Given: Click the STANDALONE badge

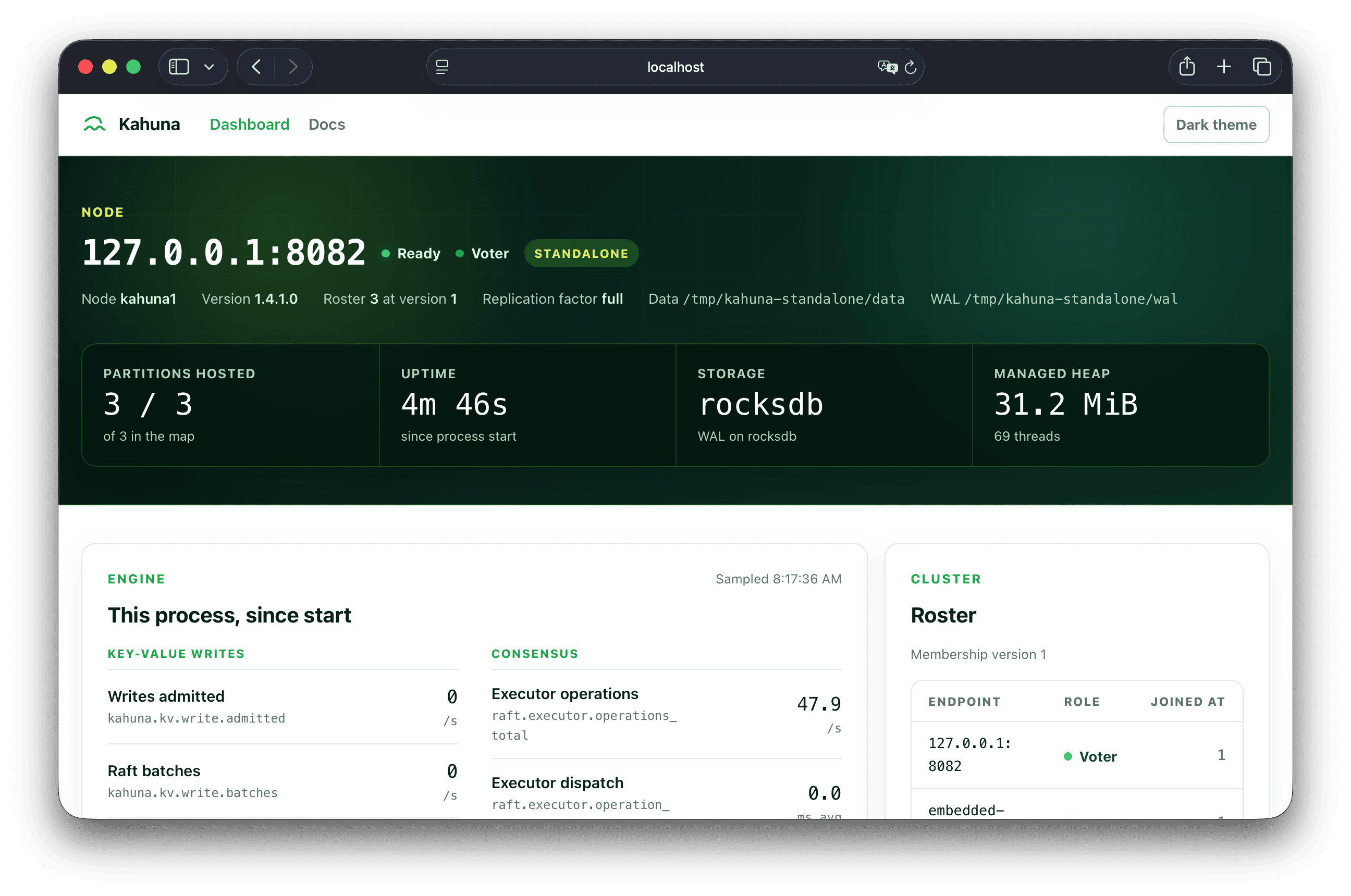Looking at the screenshot, I should point(581,254).
